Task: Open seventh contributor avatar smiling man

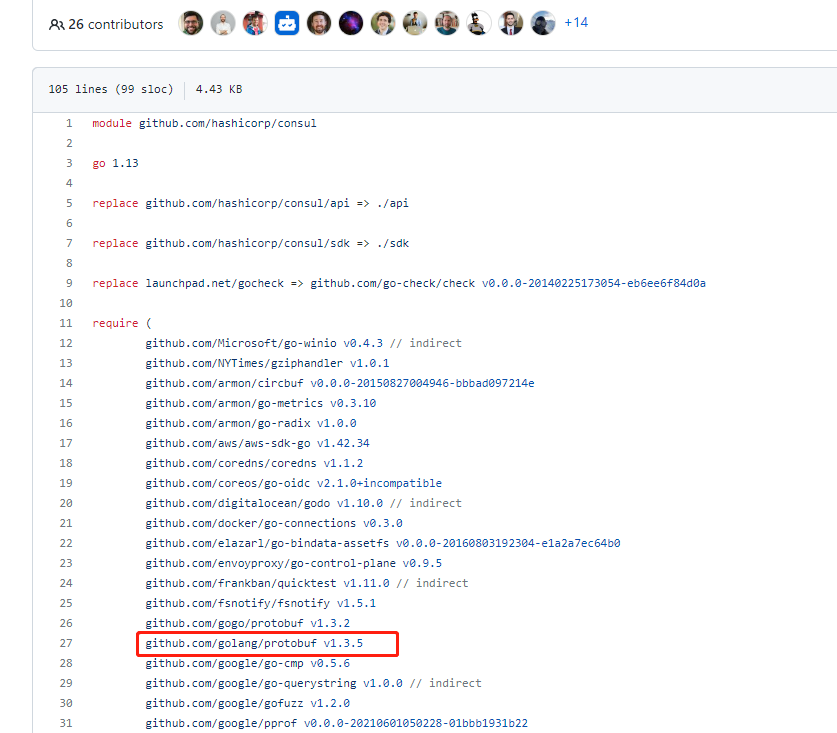Action: coord(383,23)
